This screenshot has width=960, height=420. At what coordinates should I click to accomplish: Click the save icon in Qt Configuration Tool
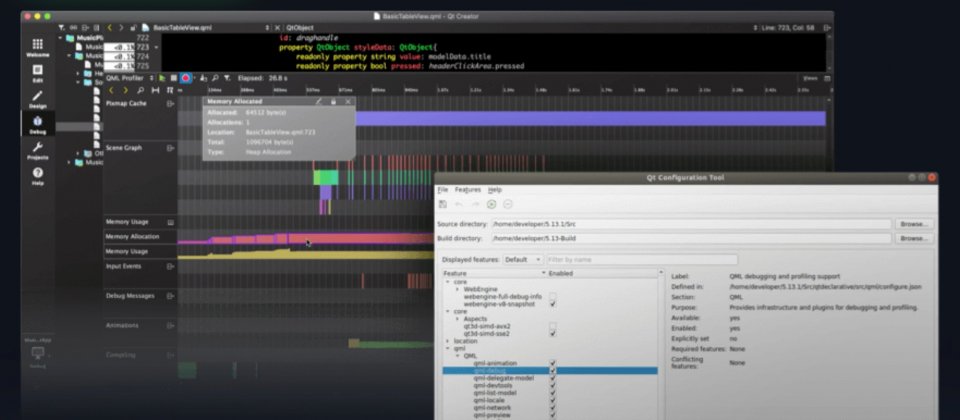point(443,204)
